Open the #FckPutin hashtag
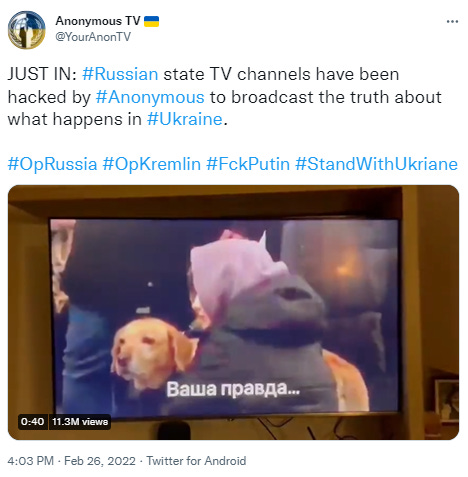The width and height of the screenshot is (468, 477). point(248,164)
